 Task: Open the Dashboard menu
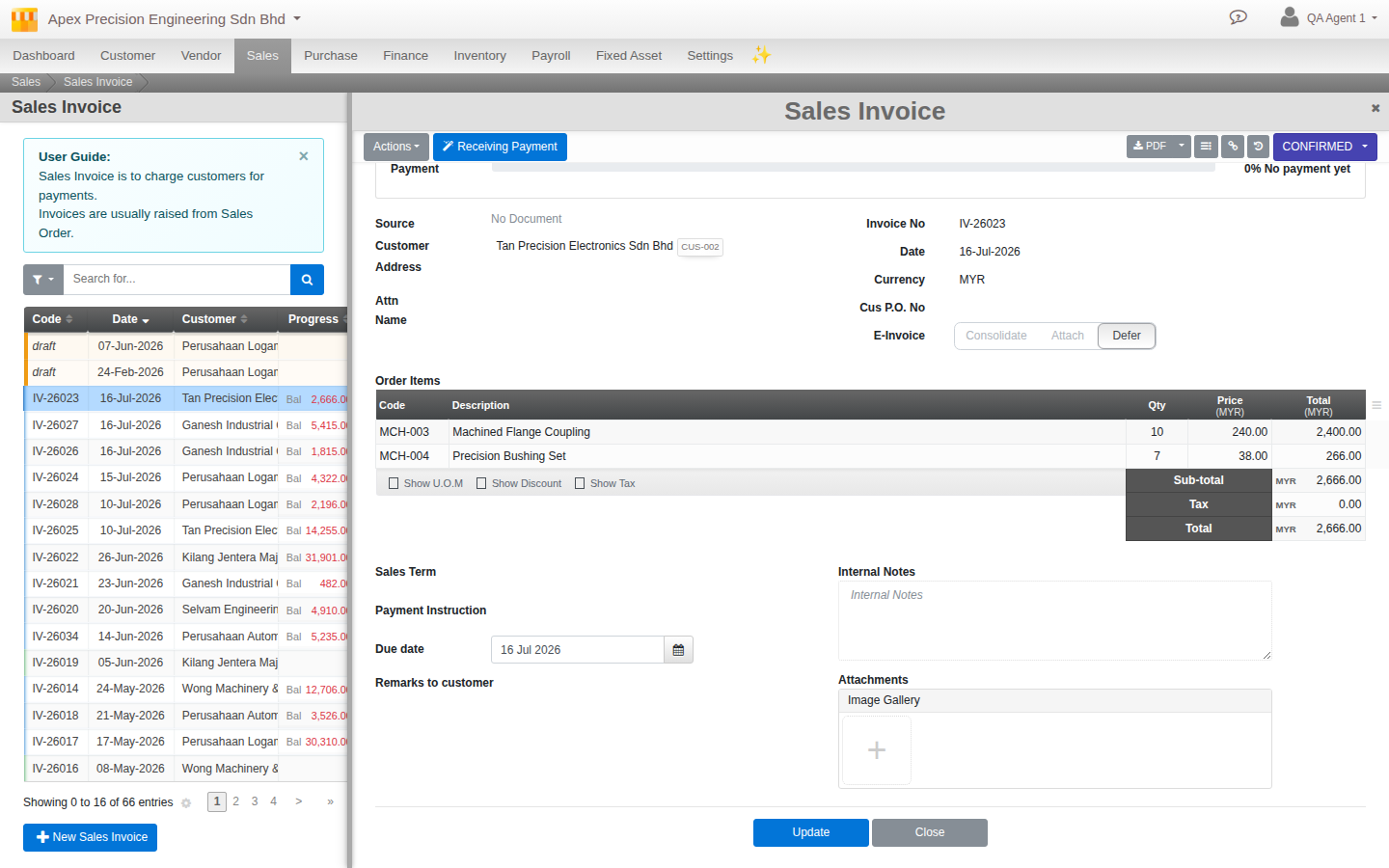(x=43, y=56)
